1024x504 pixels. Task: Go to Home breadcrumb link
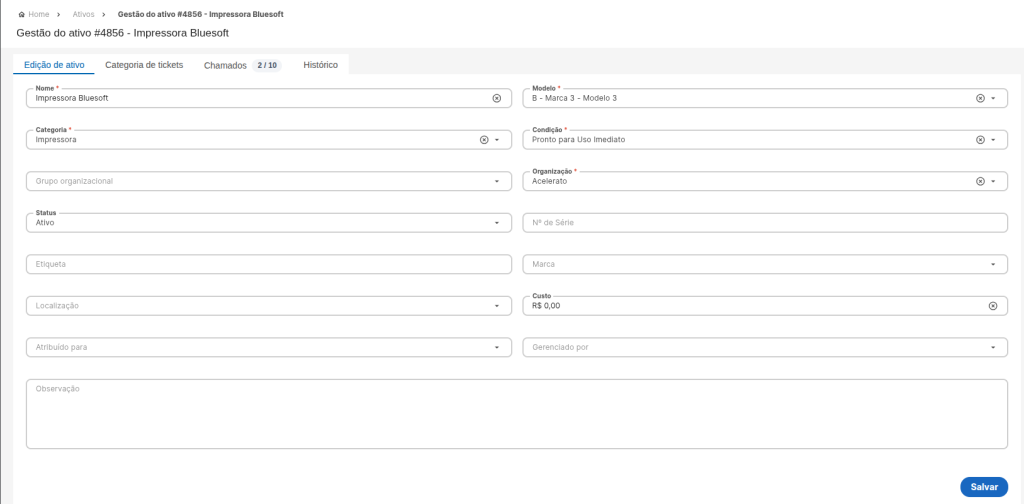tap(39, 14)
